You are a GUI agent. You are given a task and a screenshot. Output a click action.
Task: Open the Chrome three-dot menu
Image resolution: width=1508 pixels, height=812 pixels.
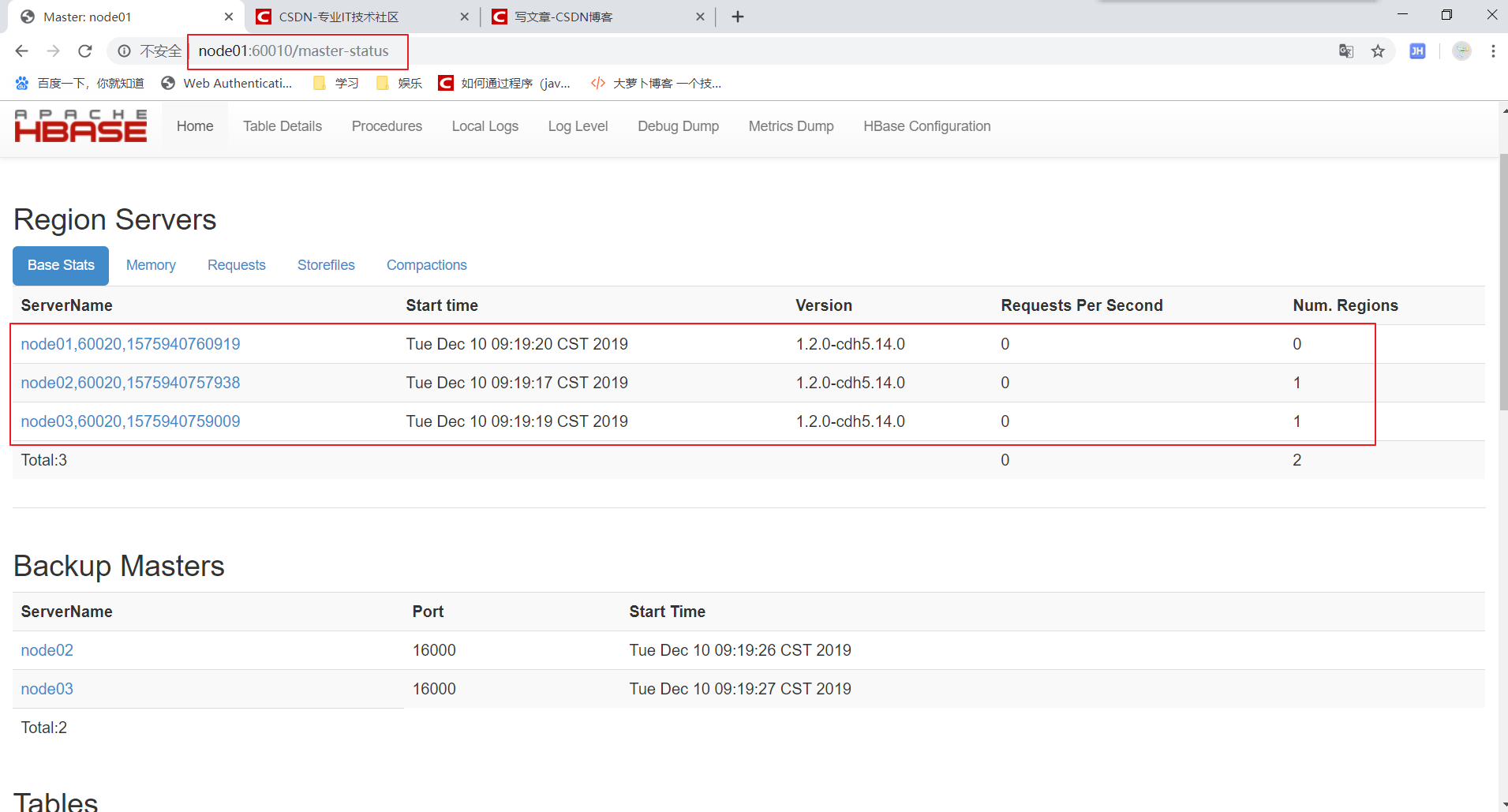1493,51
